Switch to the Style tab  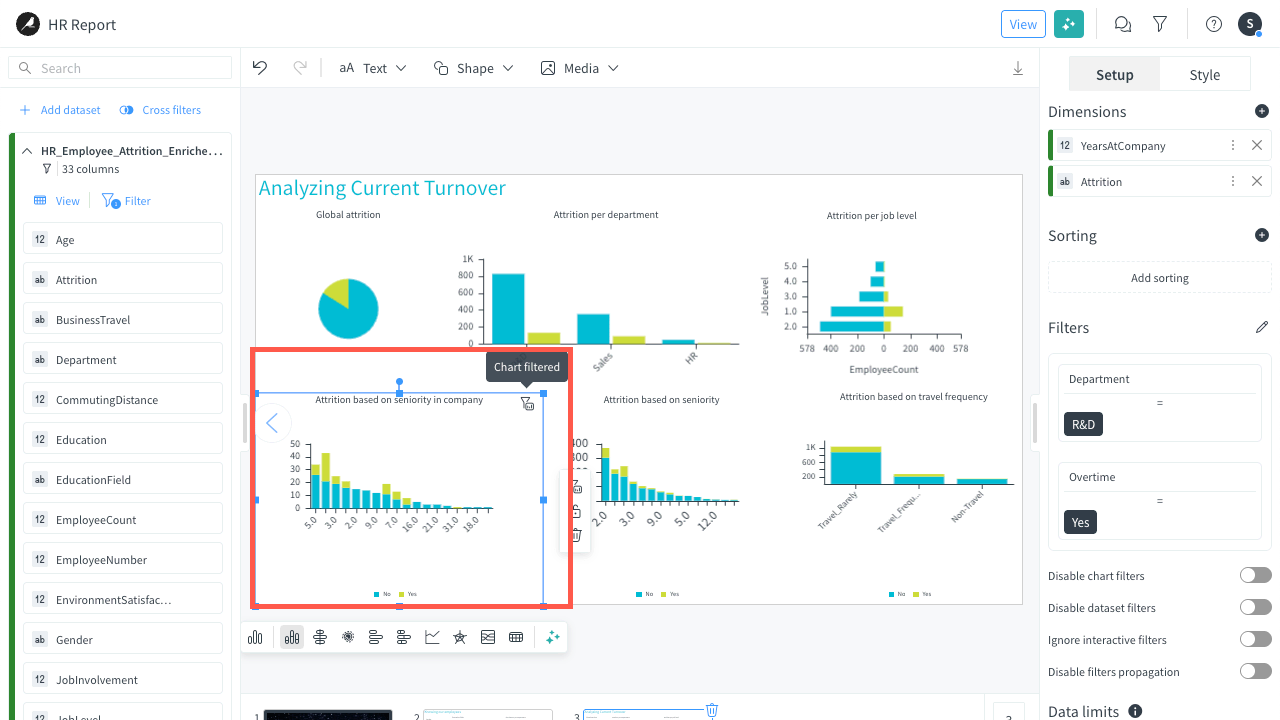click(x=1204, y=73)
